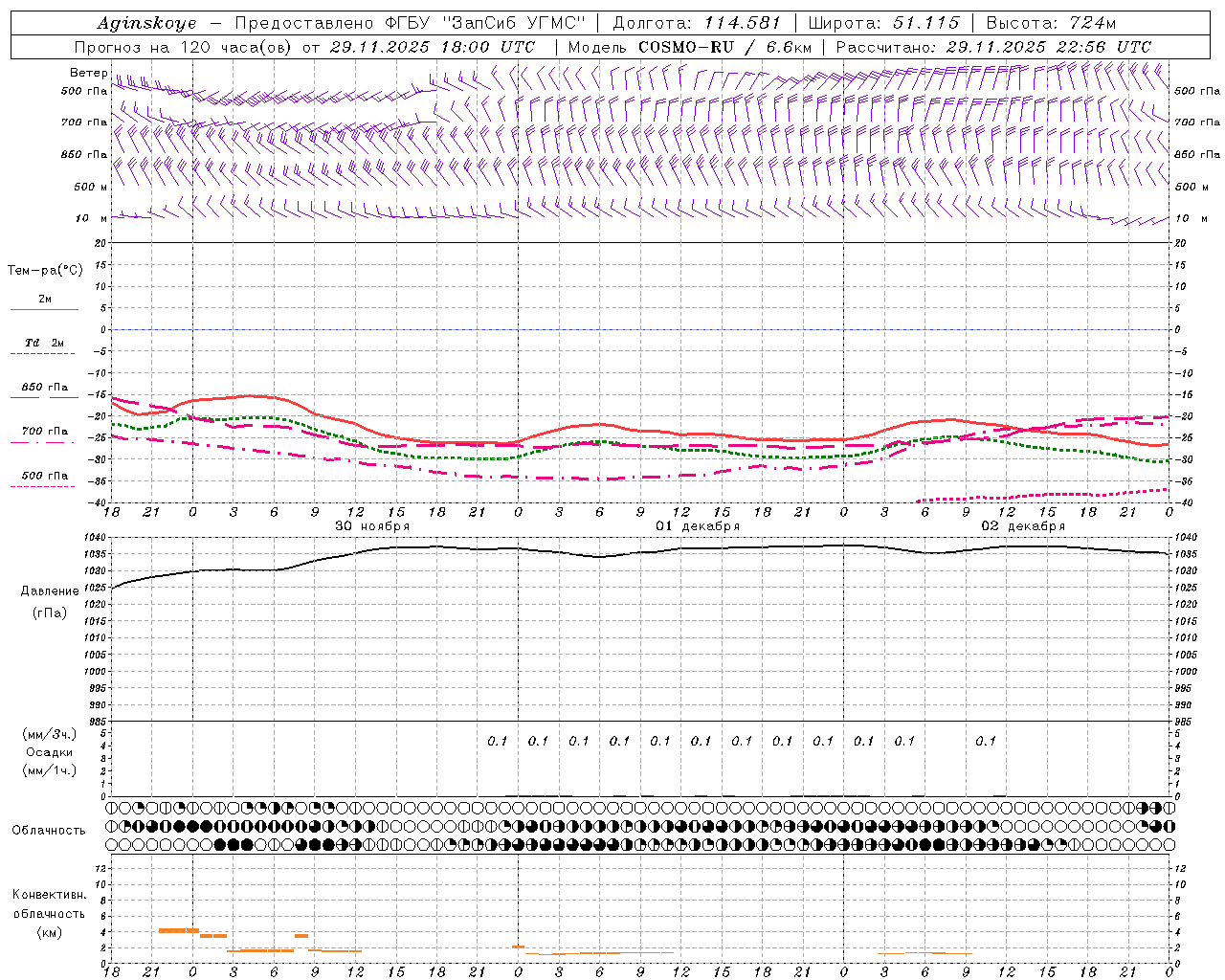Click the 'Широта: 51.115' latitude value
This screenshot has height=980, width=1225.
tap(883, 23)
